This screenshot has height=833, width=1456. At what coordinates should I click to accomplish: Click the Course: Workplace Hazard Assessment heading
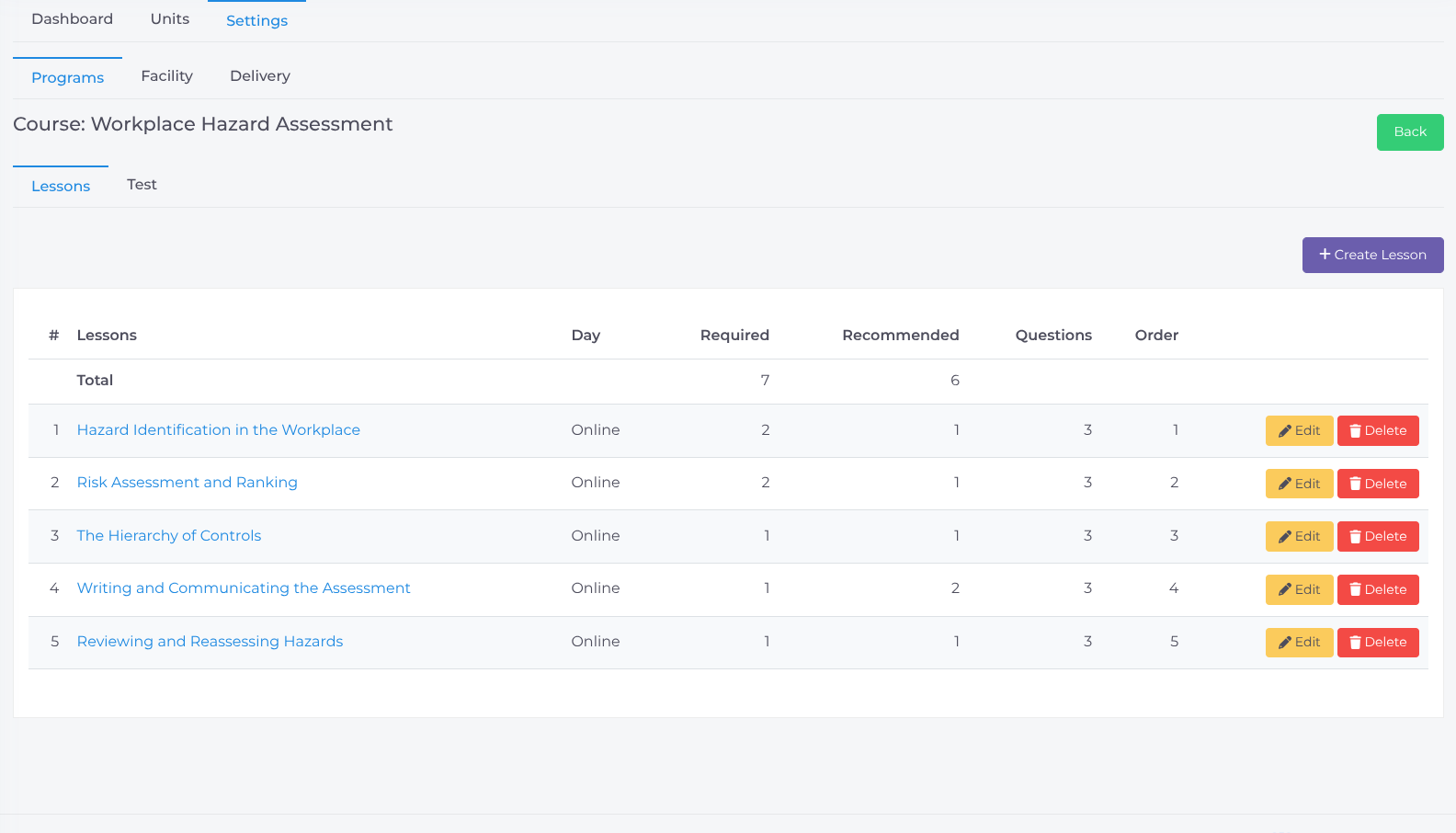pos(203,124)
